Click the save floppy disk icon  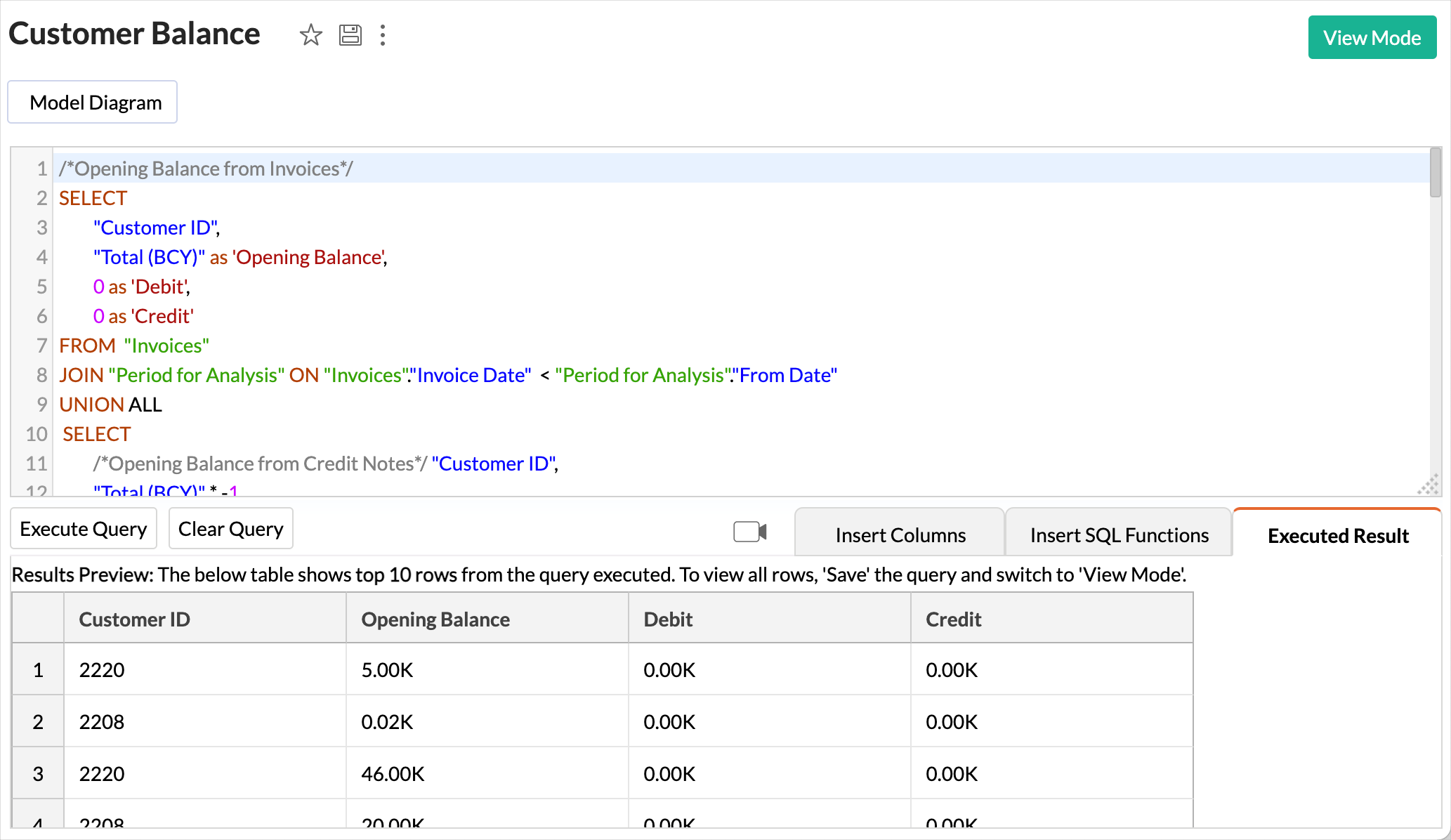coord(350,34)
